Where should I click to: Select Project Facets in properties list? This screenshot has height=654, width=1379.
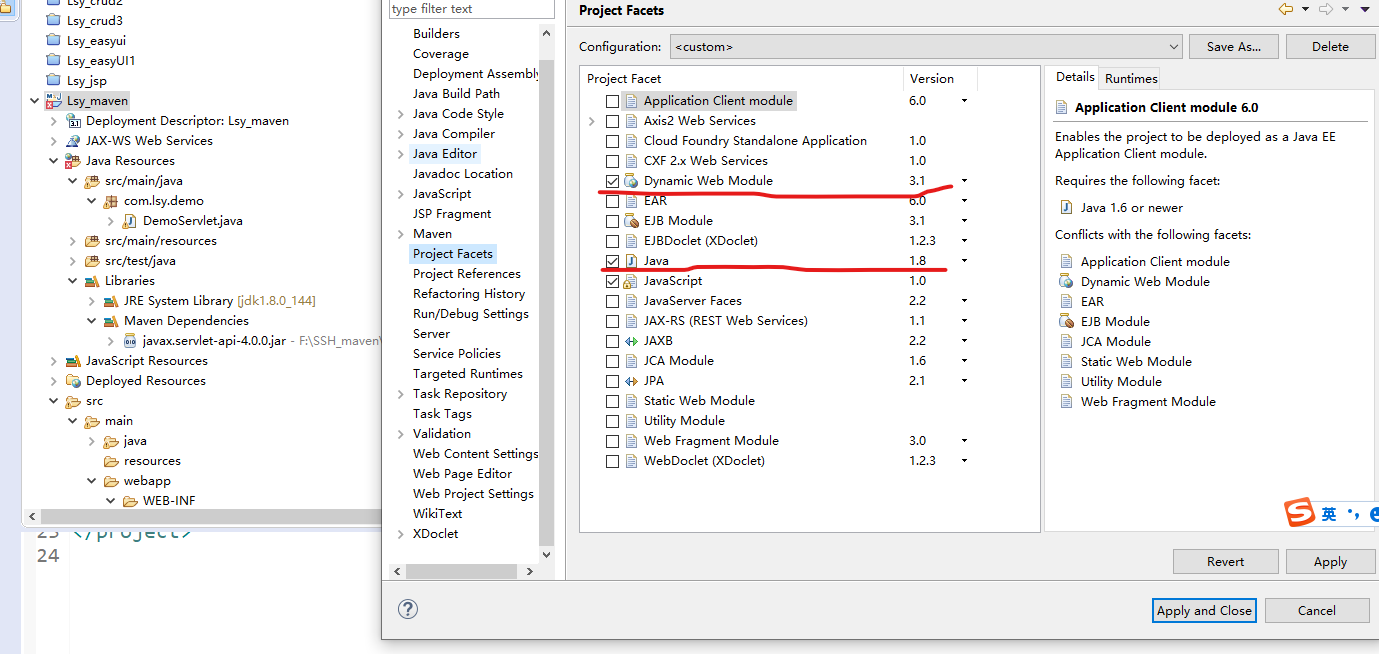pos(453,254)
